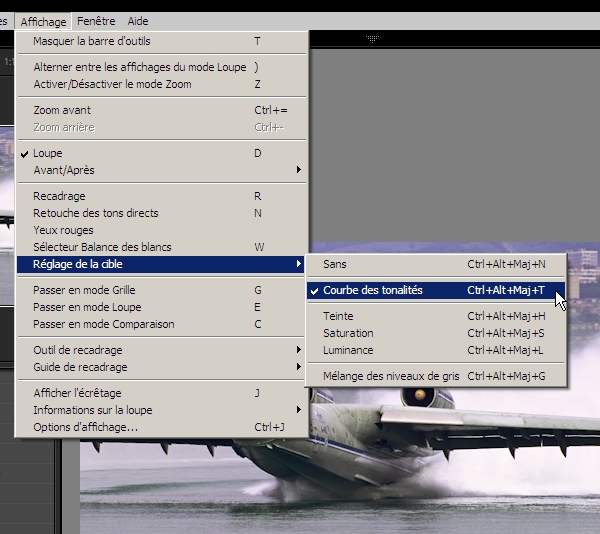Viewport: 600px width, 534px height.
Task: Click Afficher l'écrêtage
Action: (x=161, y=393)
